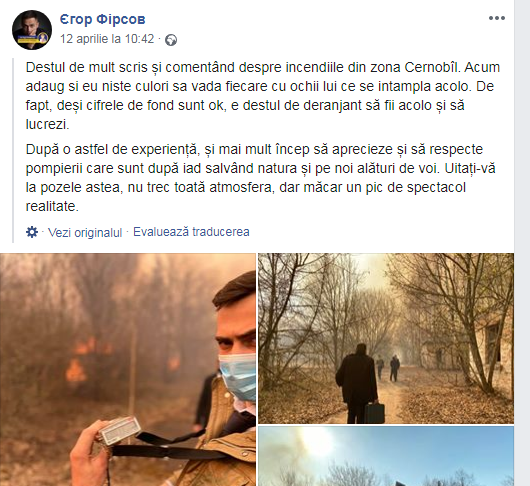Open the 12 aprilie la 10:42 timestamp
The image size is (530, 486).
point(107,39)
